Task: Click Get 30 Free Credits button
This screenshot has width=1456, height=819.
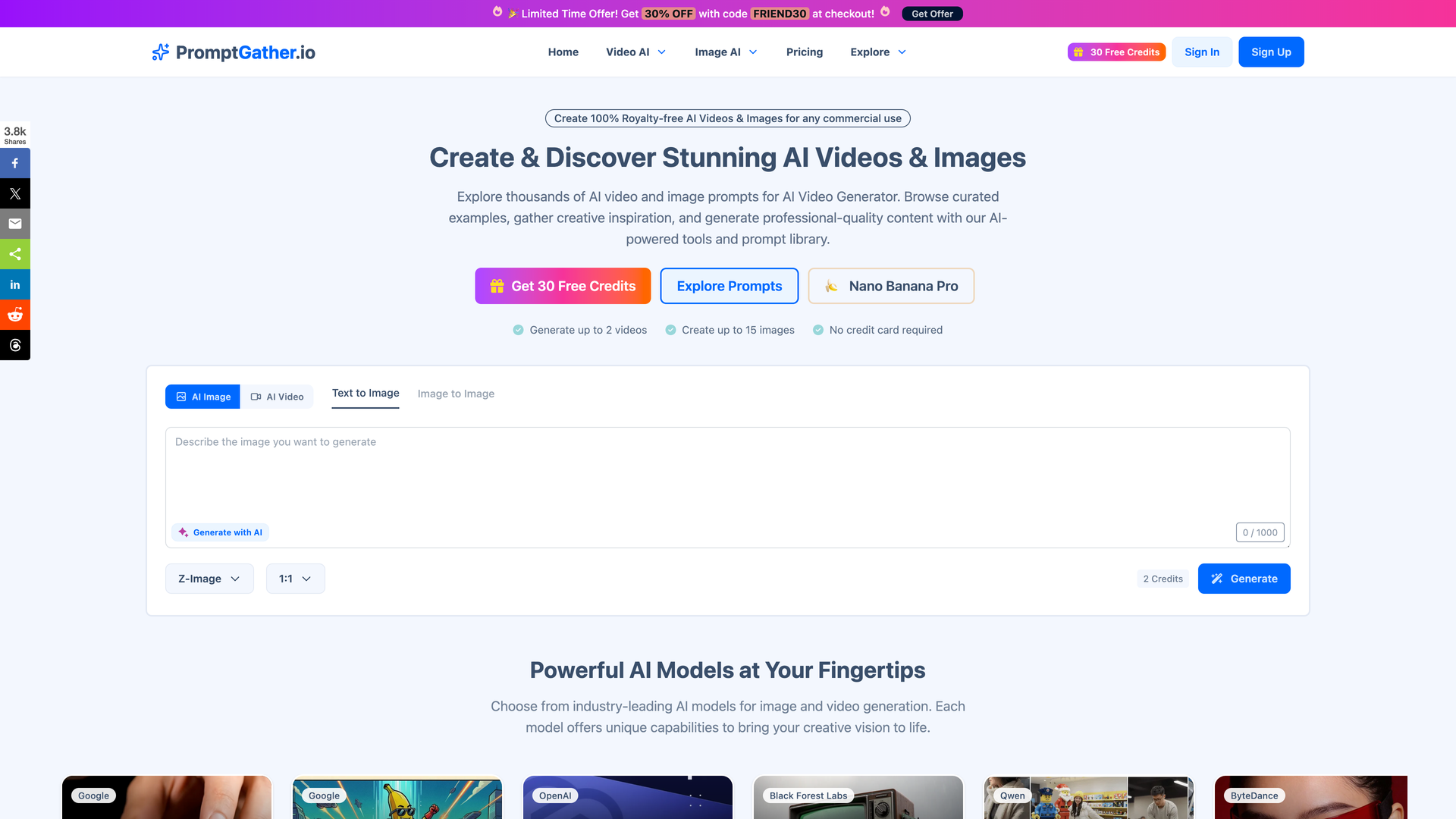Action: point(563,286)
